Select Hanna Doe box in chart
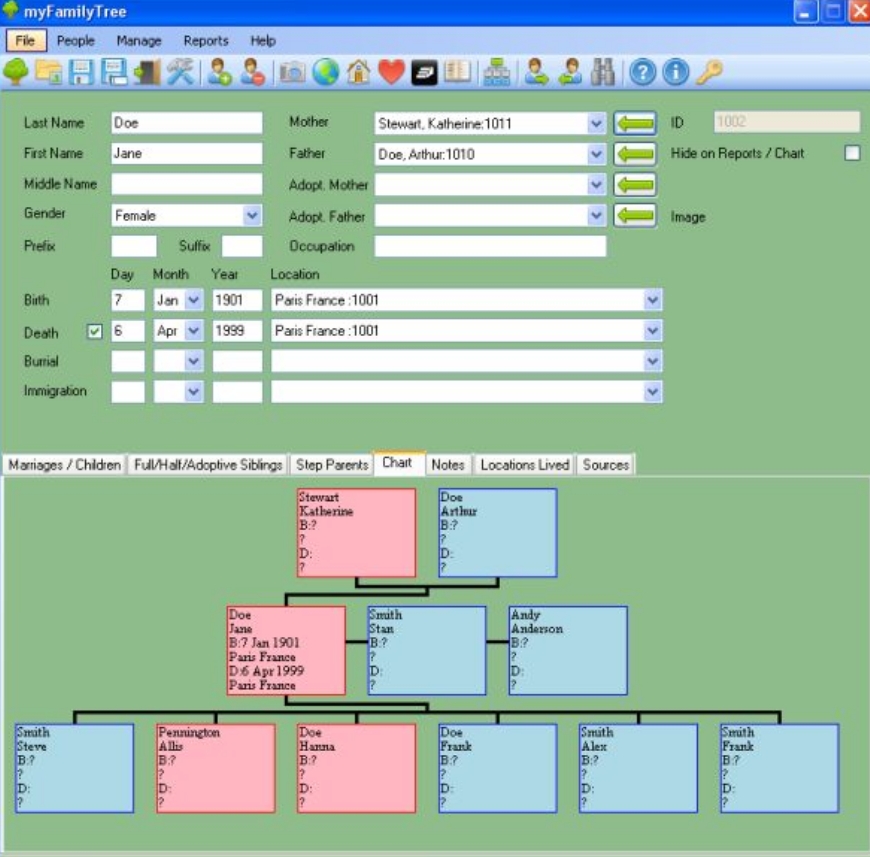This screenshot has height=857, width=870. (x=356, y=767)
